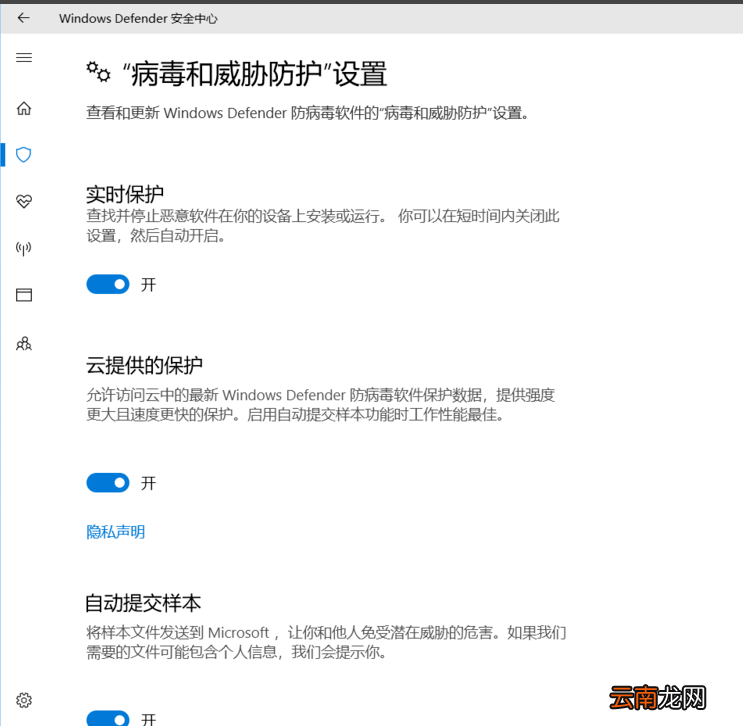The width and height of the screenshot is (743, 726).
Task: Open Firewall & network protection antenna icon
Action: click(24, 248)
